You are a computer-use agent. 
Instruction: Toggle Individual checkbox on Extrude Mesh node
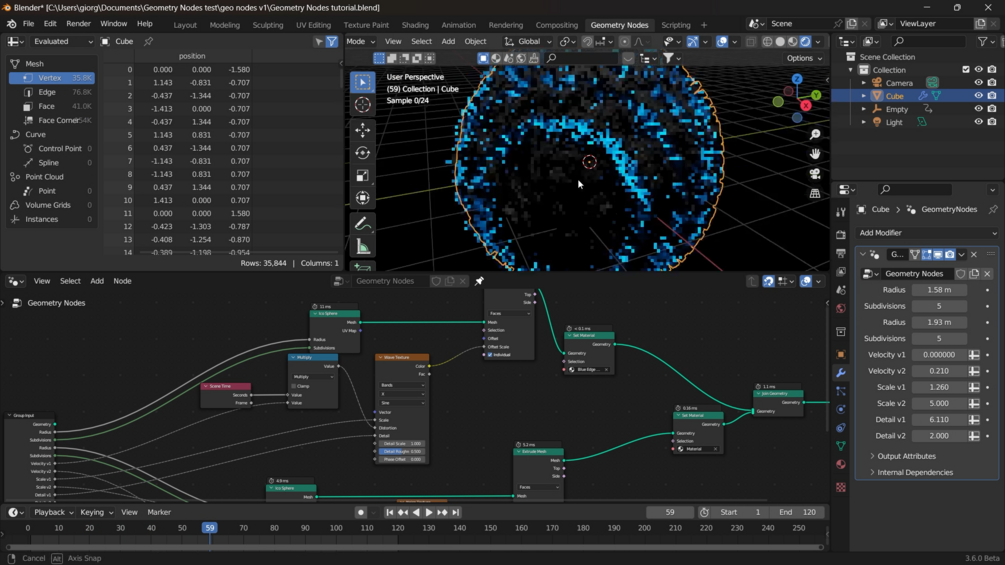pyautogui.click(x=490, y=354)
